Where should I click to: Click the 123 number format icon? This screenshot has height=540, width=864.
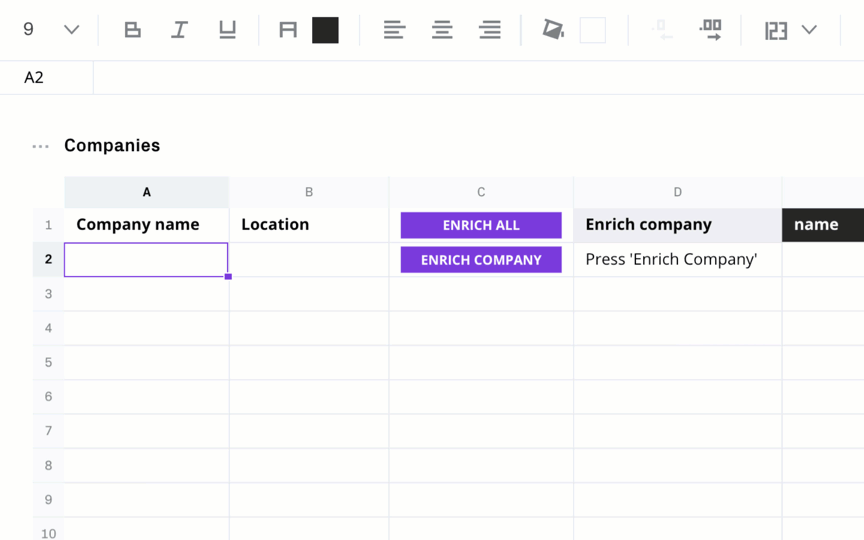coord(776,30)
